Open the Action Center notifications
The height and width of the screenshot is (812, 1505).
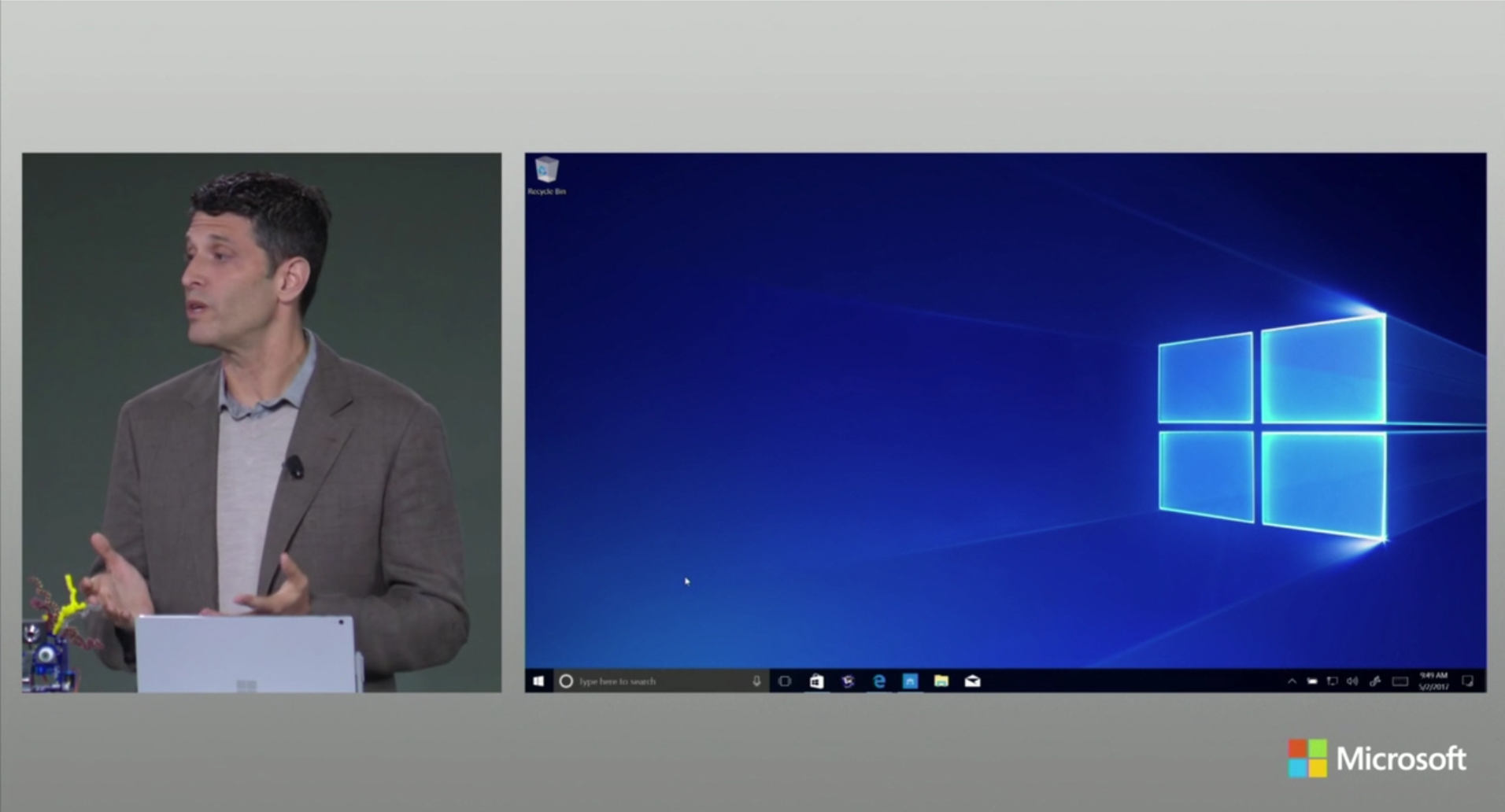click(1467, 681)
